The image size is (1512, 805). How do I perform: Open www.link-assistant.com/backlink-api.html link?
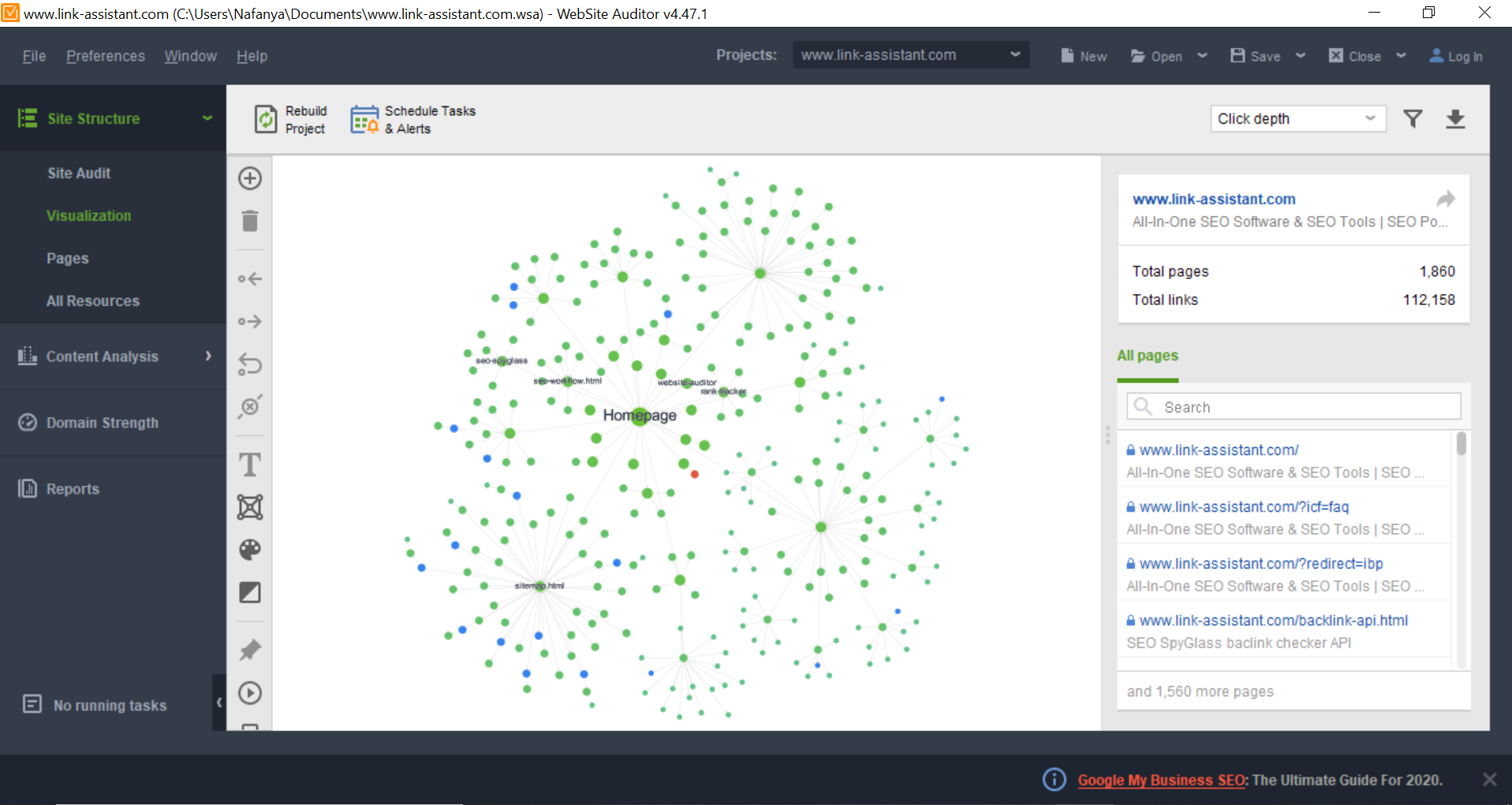(x=1274, y=621)
